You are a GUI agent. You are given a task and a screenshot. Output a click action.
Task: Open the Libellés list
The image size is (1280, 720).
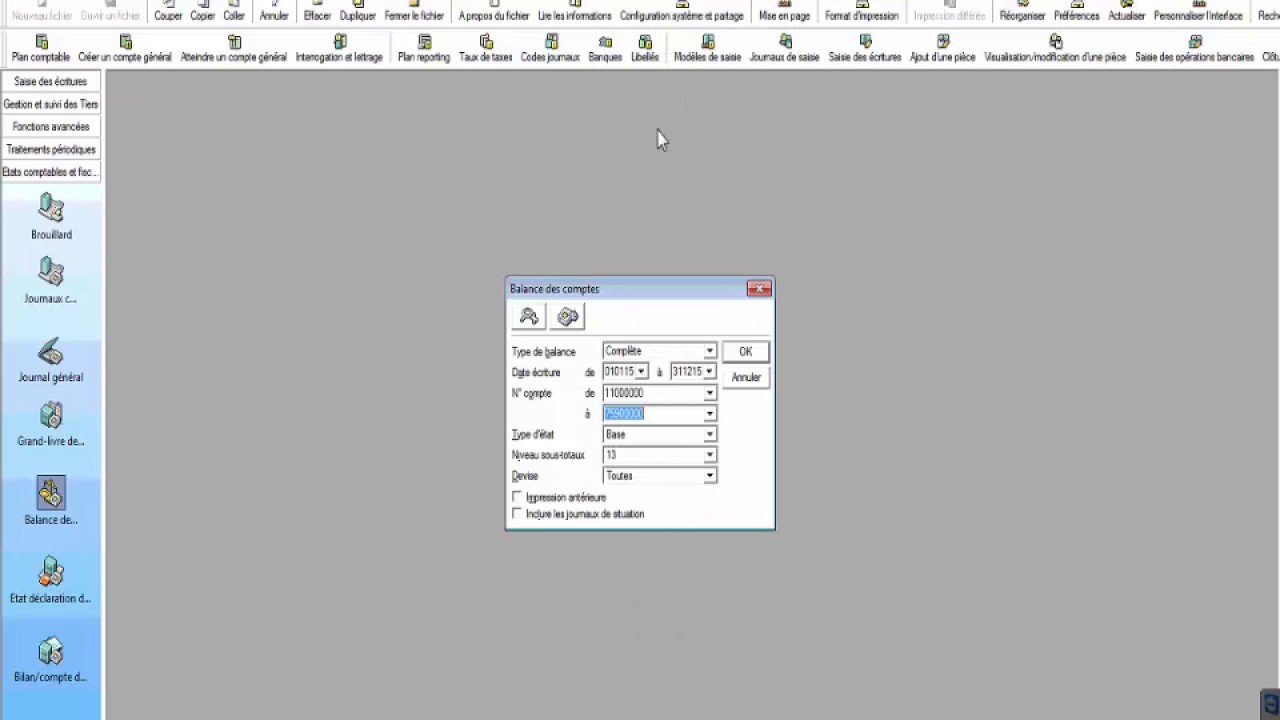645,49
